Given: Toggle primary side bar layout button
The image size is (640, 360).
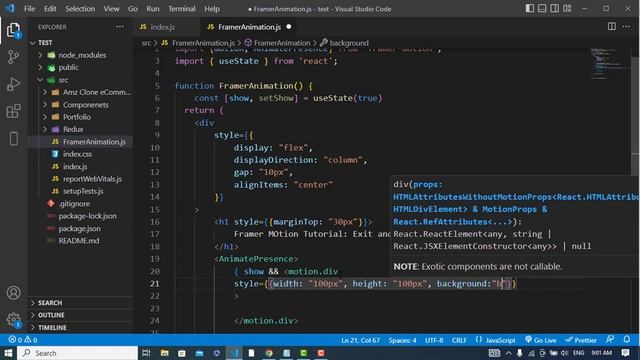Looking at the screenshot, I should (x=529, y=8).
